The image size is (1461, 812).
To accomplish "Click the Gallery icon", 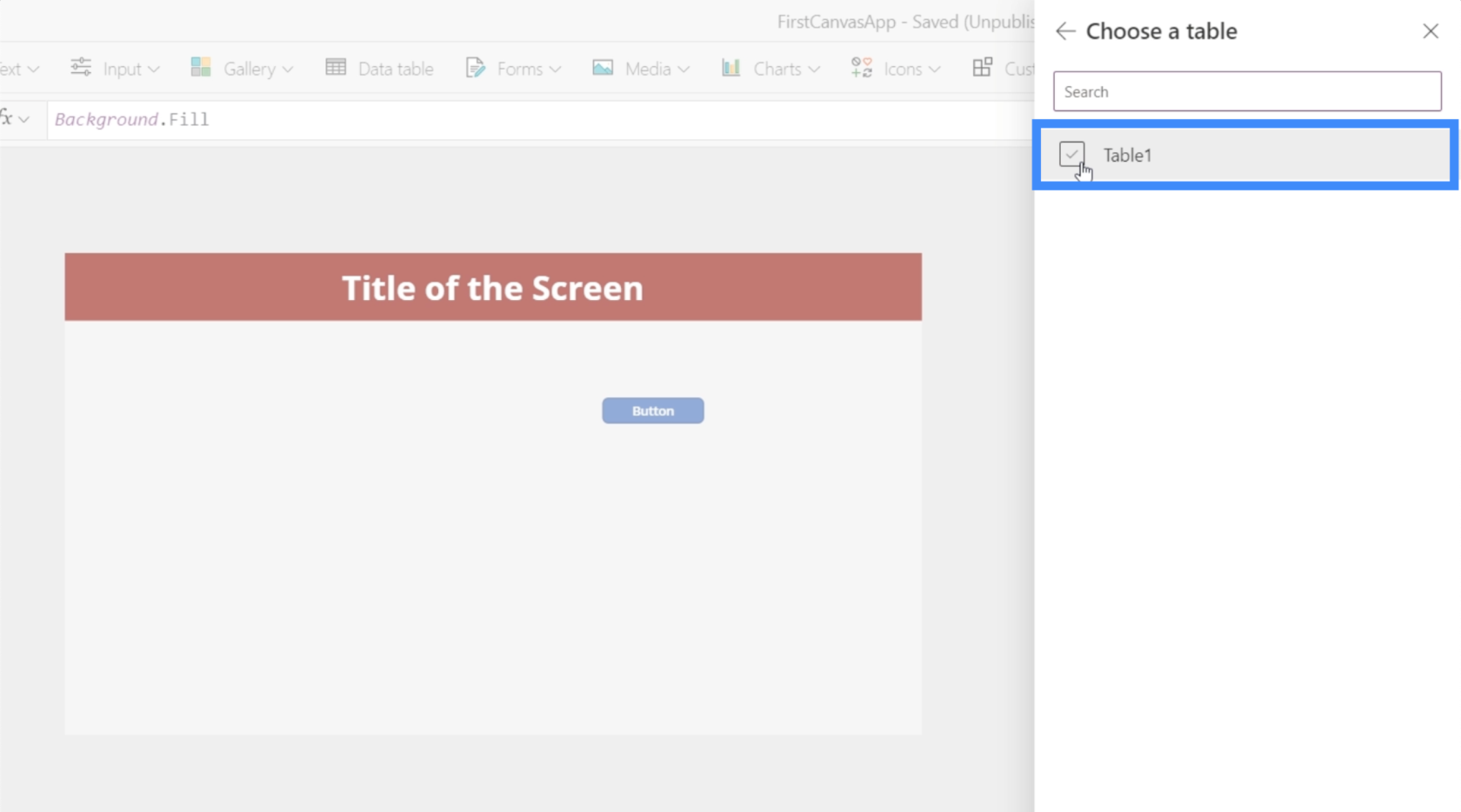I will (201, 67).
